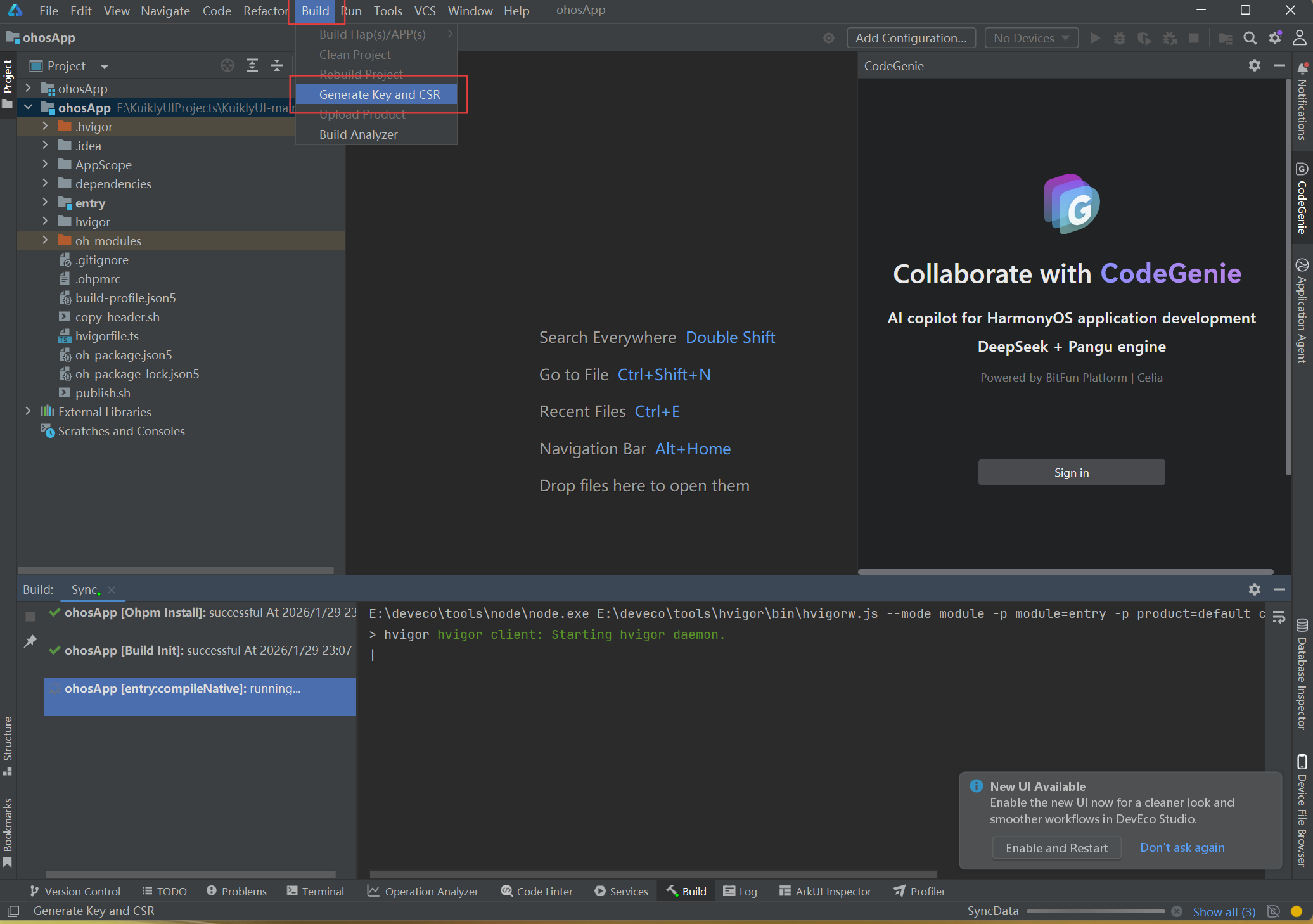This screenshot has width=1313, height=924.
Task: Open the No Devices dropdown
Action: point(1031,38)
